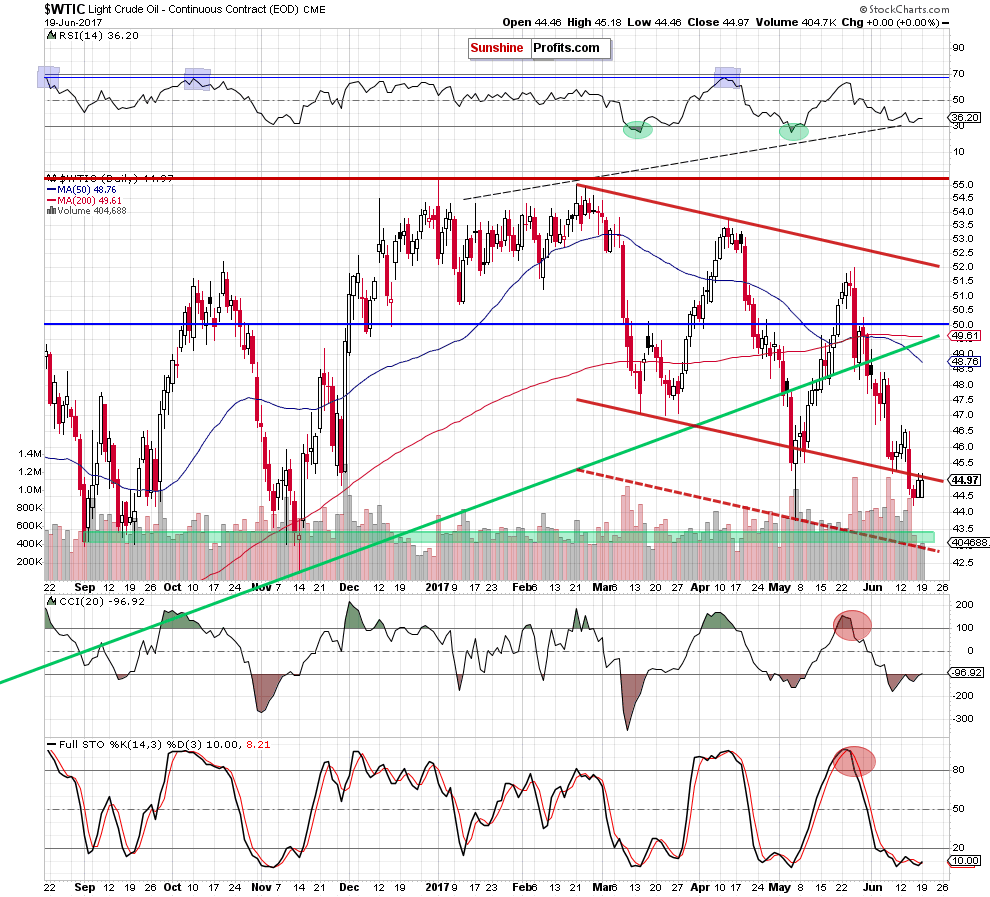Screen dimensions: 990x897
Task: Click the small icon beside RSI(14) label
Action: click(51, 35)
